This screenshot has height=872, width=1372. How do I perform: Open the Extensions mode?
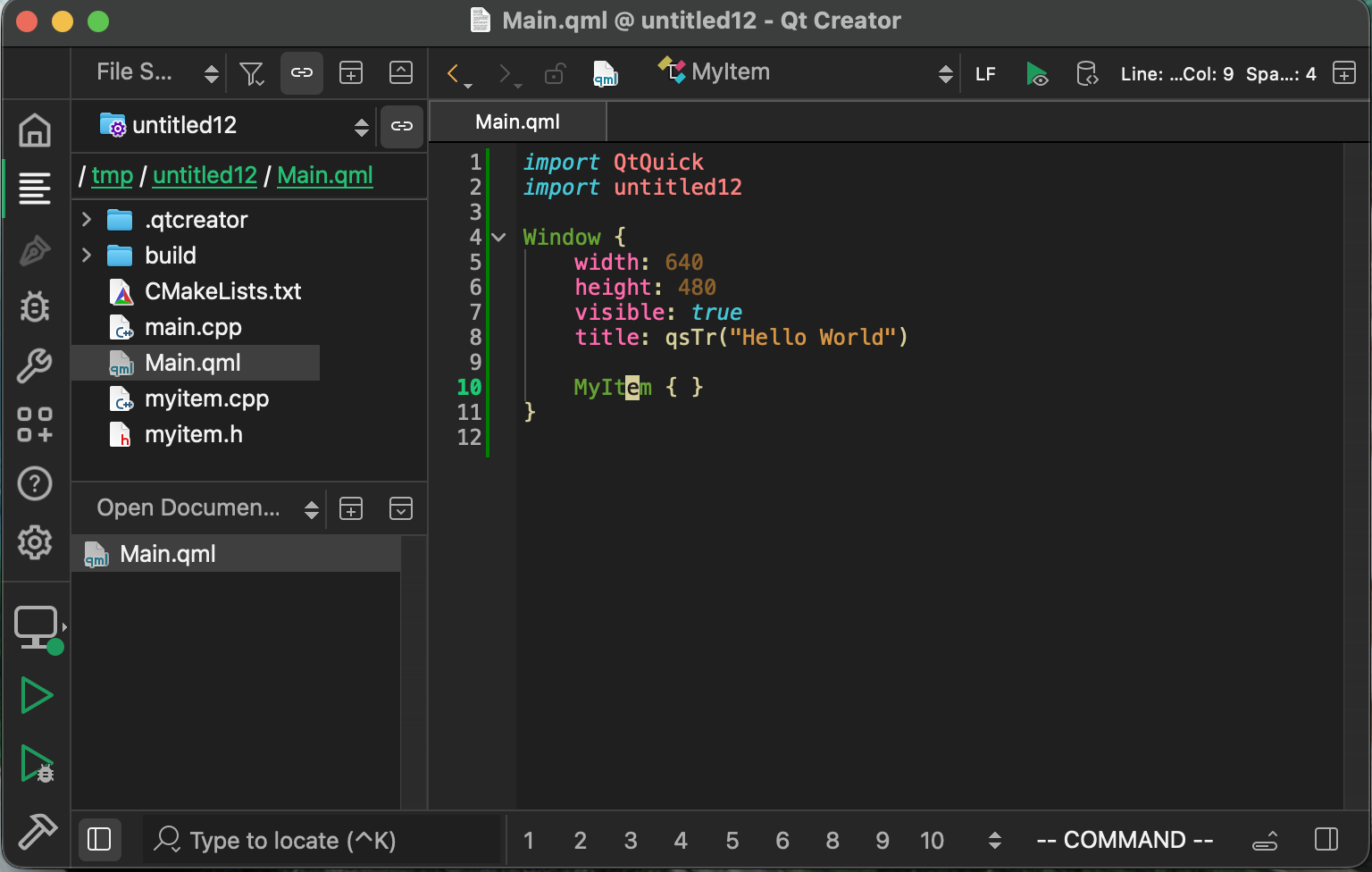tap(34, 424)
